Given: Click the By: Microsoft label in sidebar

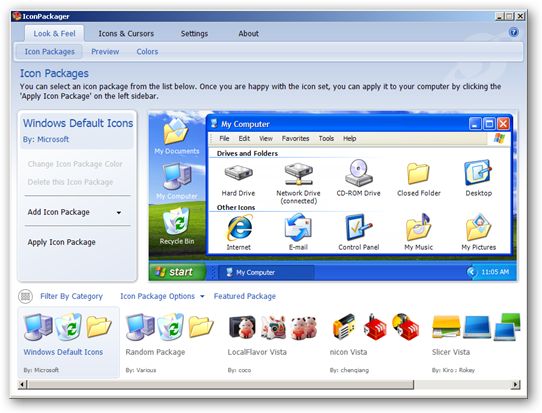Looking at the screenshot, I should click(46, 139).
